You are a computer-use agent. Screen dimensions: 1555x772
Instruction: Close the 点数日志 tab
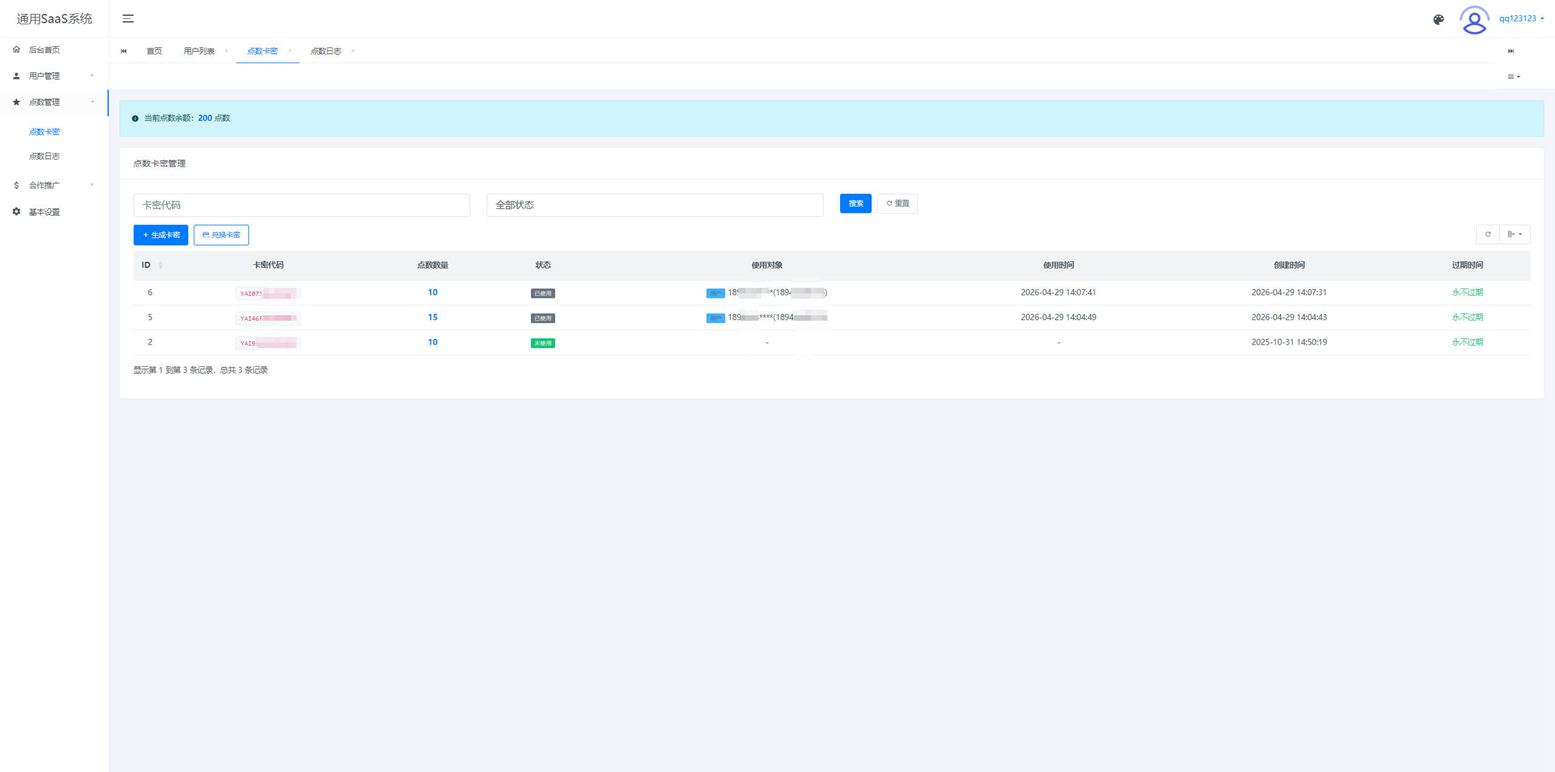(x=353, y=51)
